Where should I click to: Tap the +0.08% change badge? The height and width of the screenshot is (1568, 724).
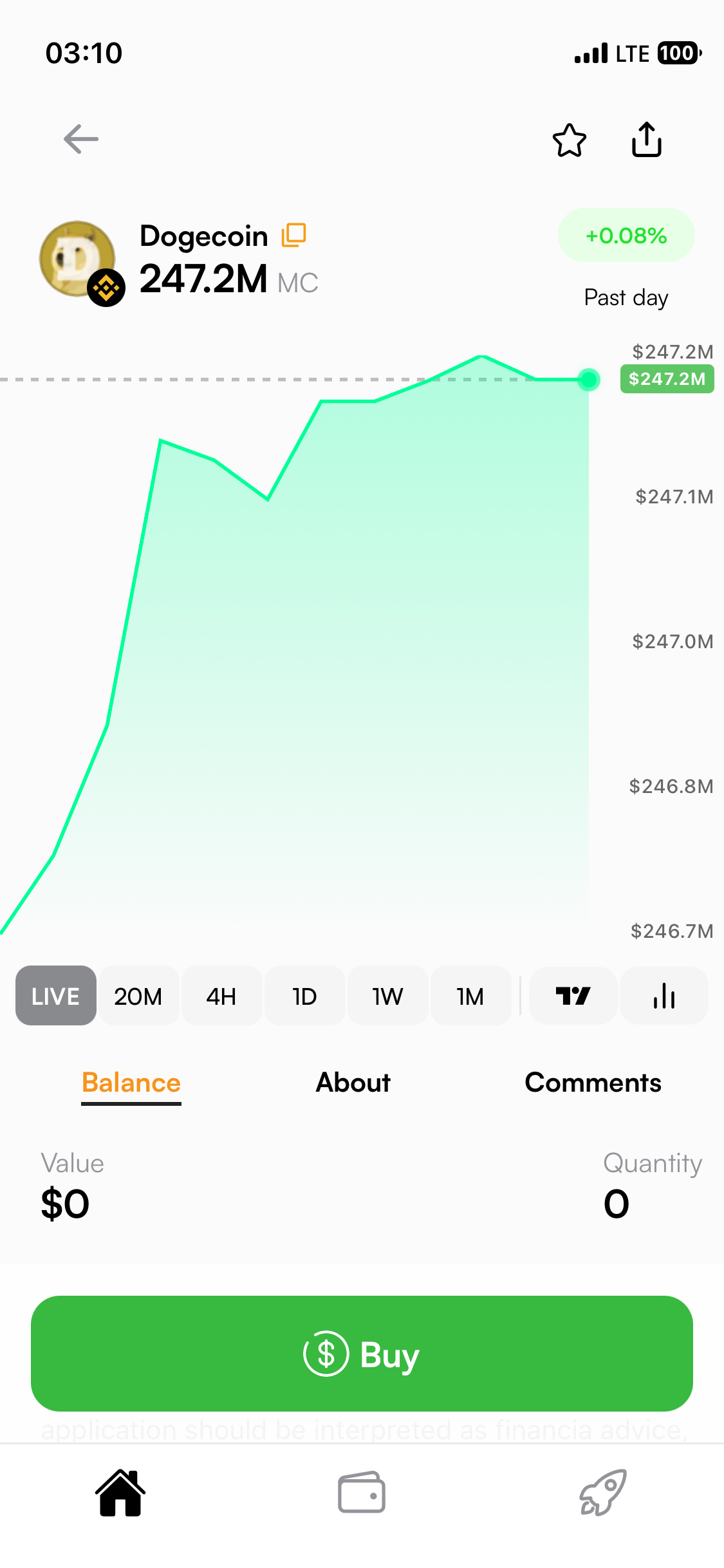click(626, 236)
